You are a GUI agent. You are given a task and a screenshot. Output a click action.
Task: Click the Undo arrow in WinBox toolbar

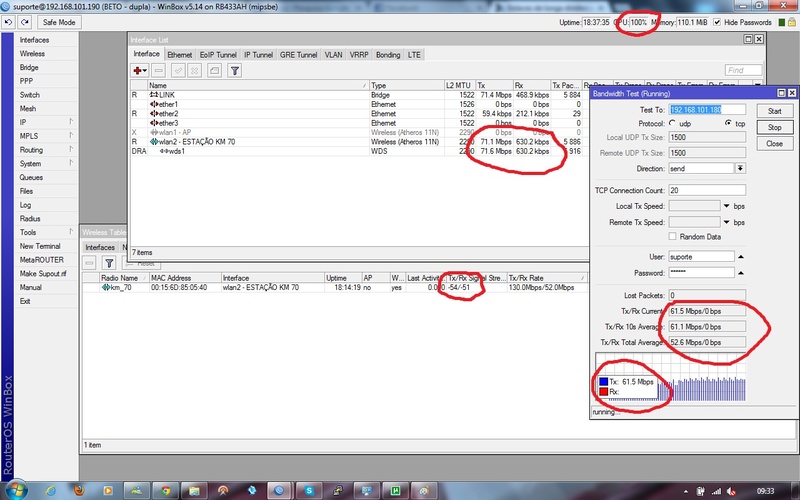pyautogui.click(x=9, y=22)
